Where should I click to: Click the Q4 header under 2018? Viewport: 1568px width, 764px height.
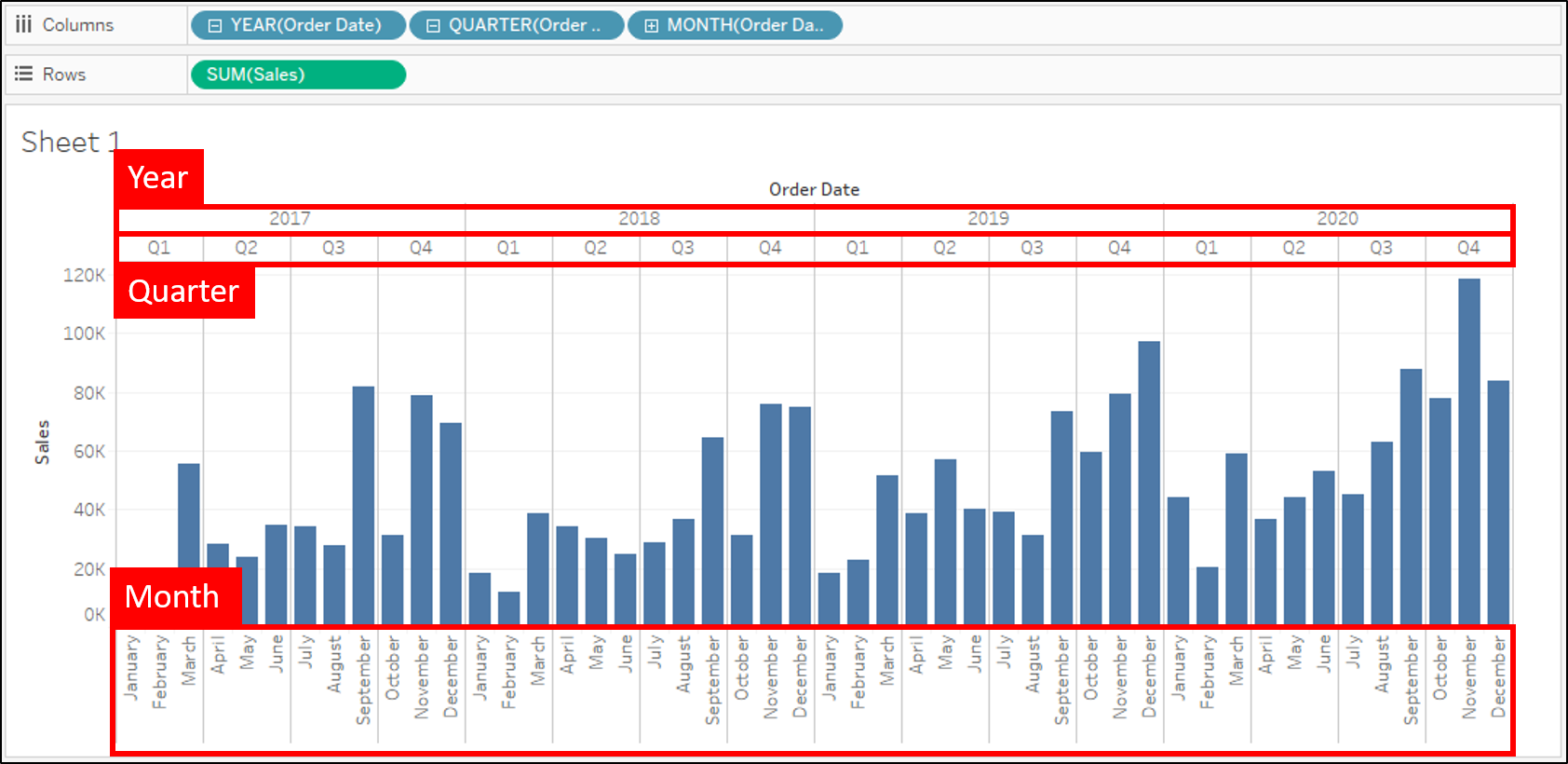tap(770, 248)
